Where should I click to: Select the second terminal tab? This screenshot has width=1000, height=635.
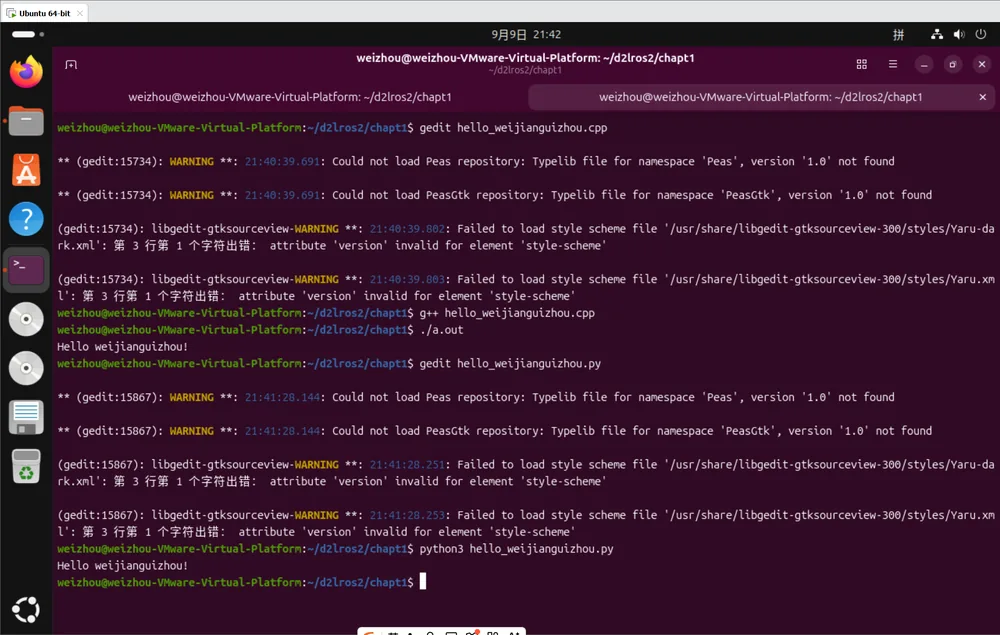[x=760, y=97]
